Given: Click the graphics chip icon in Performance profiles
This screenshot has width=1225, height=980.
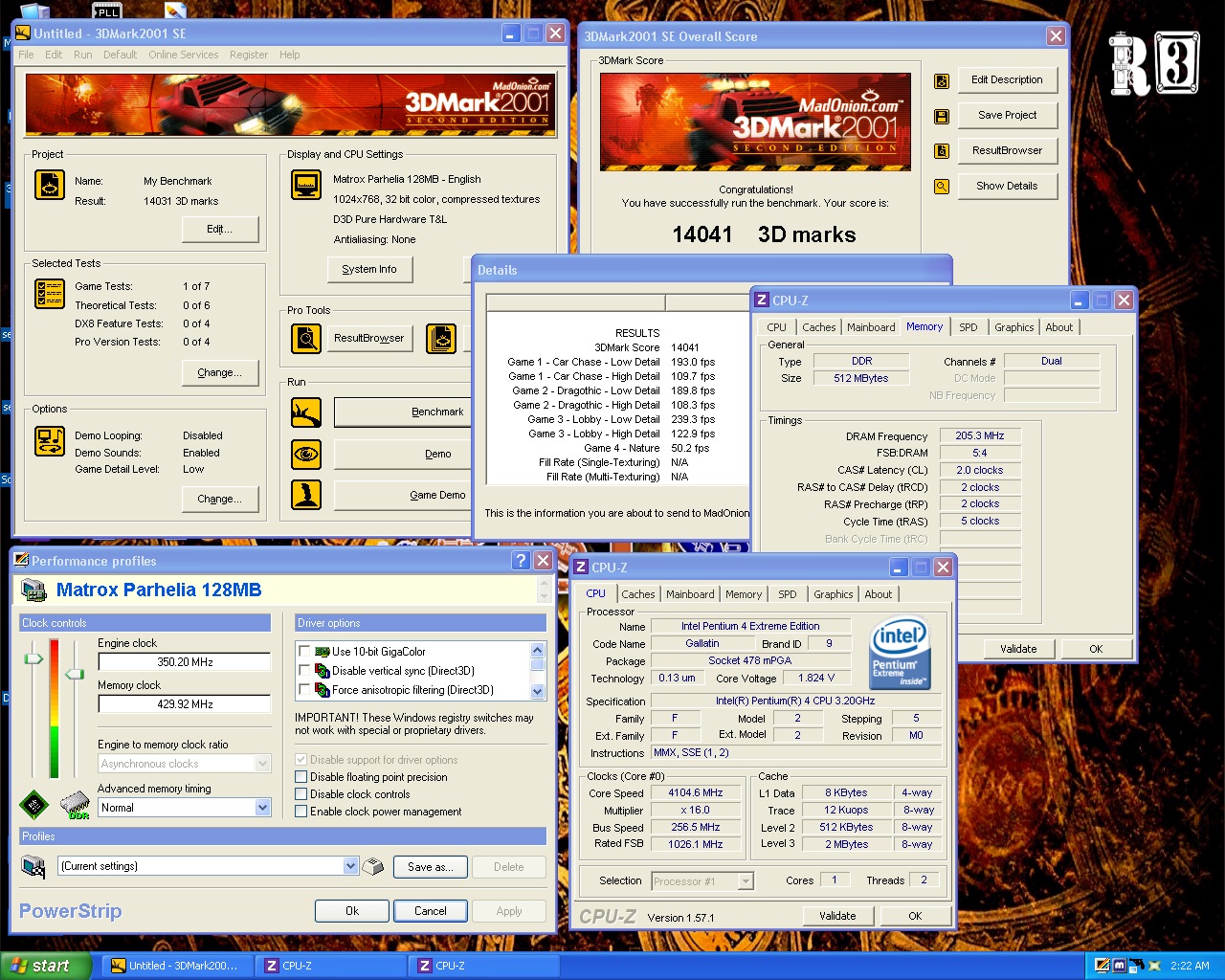Looking at the screenshot, I should [x=34, y=805].
